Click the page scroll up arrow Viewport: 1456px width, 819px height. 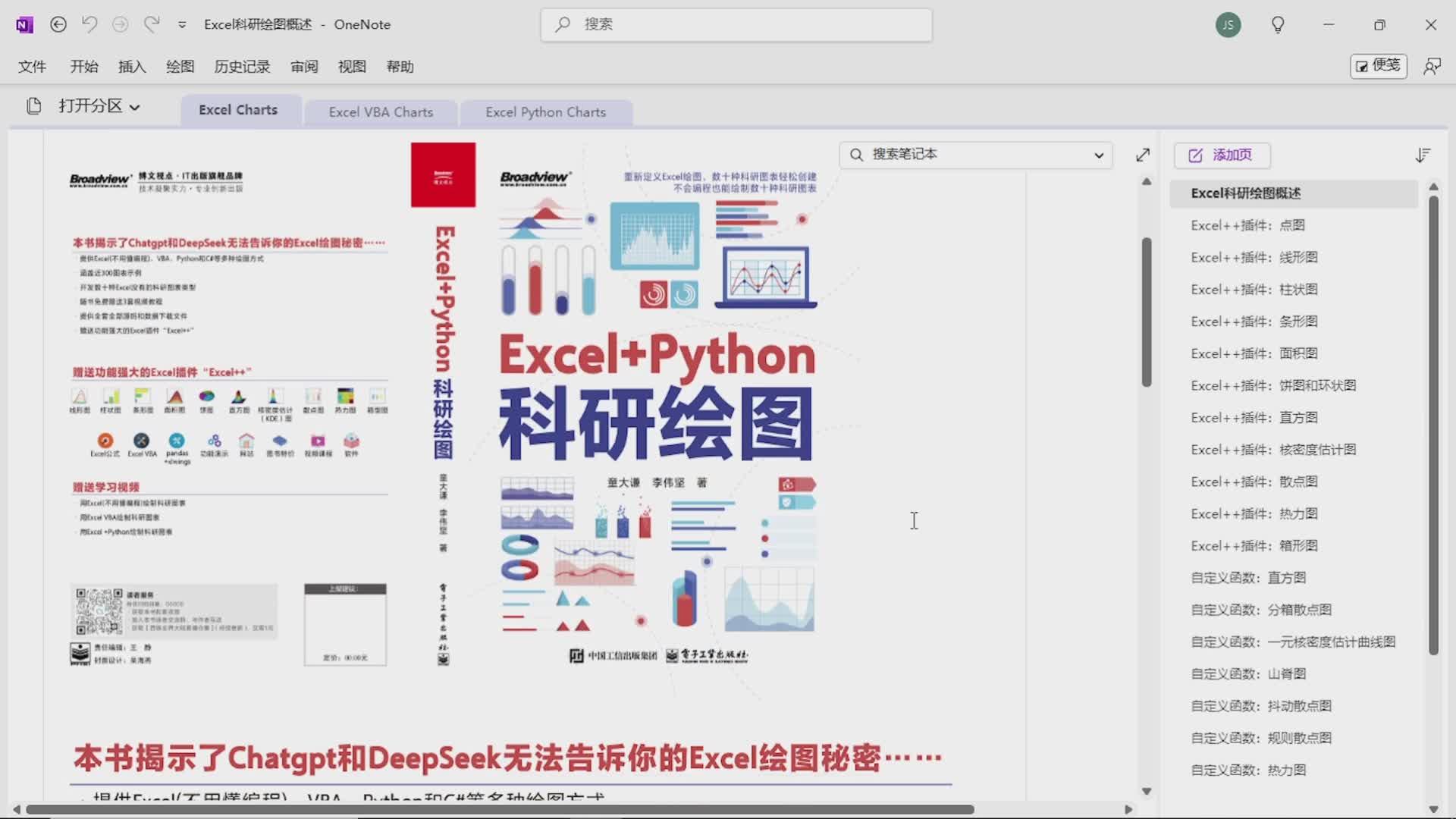1147,182
